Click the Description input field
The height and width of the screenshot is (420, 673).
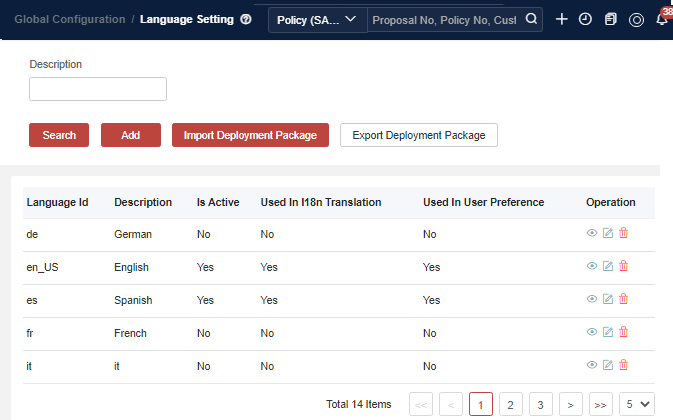(98, 89)
